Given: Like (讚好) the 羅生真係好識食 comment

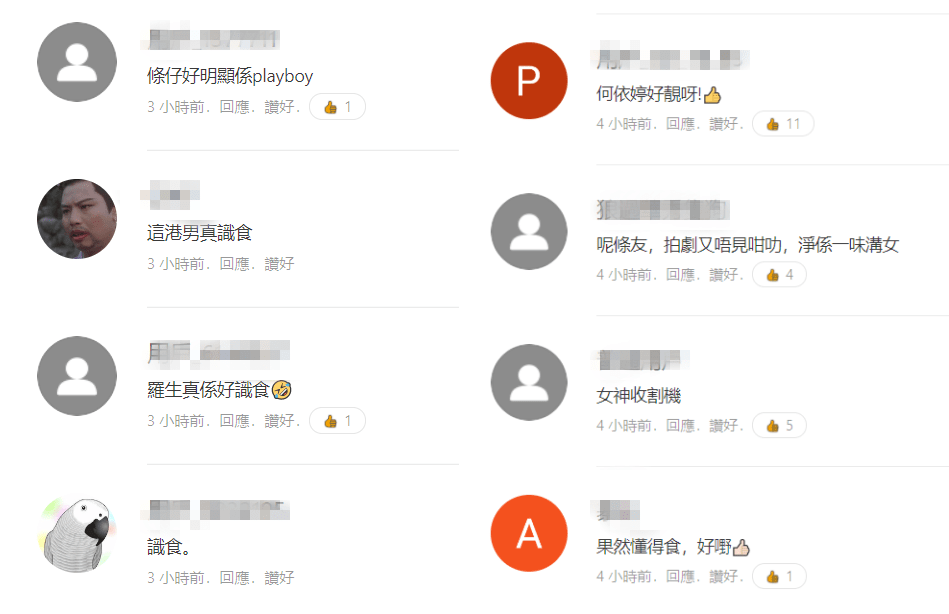Looking at the screenshot, I should 279,421.
